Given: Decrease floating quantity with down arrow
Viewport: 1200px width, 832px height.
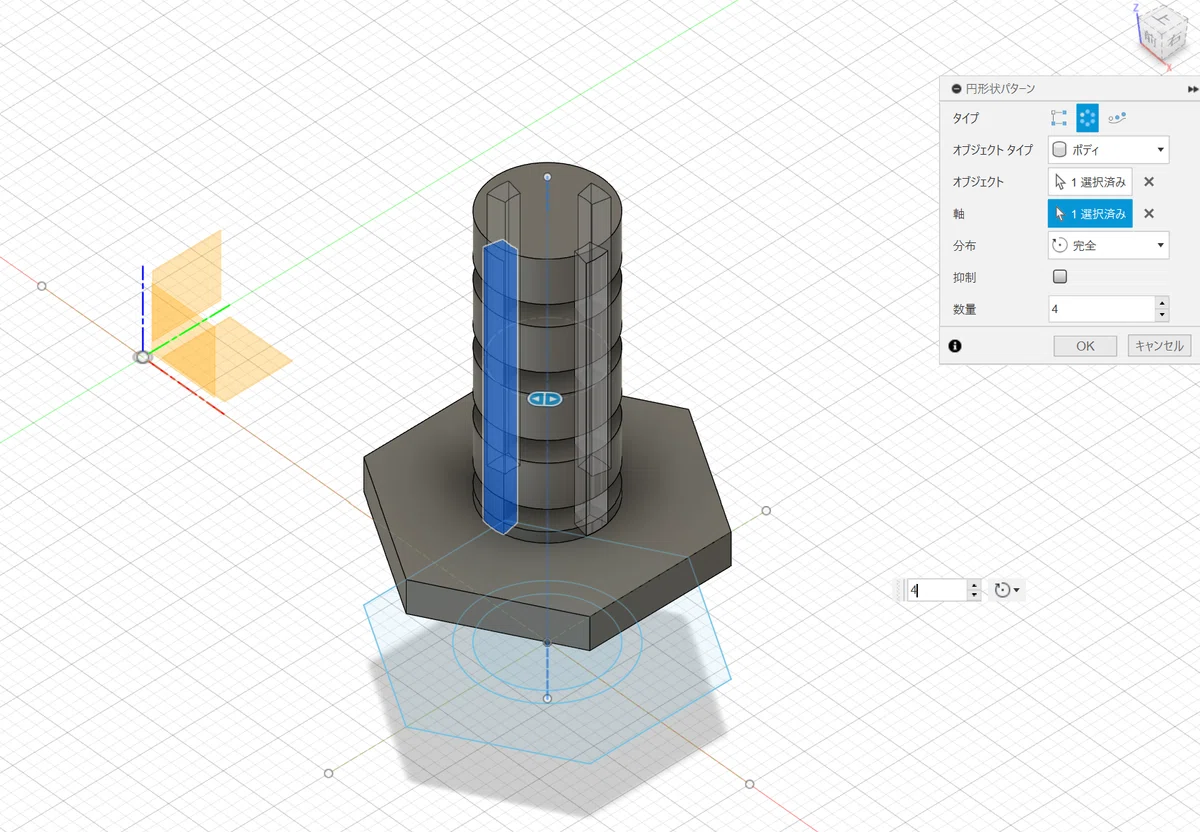Looking at the screenshot, I should pyautogui.click(x=974, y=596).
